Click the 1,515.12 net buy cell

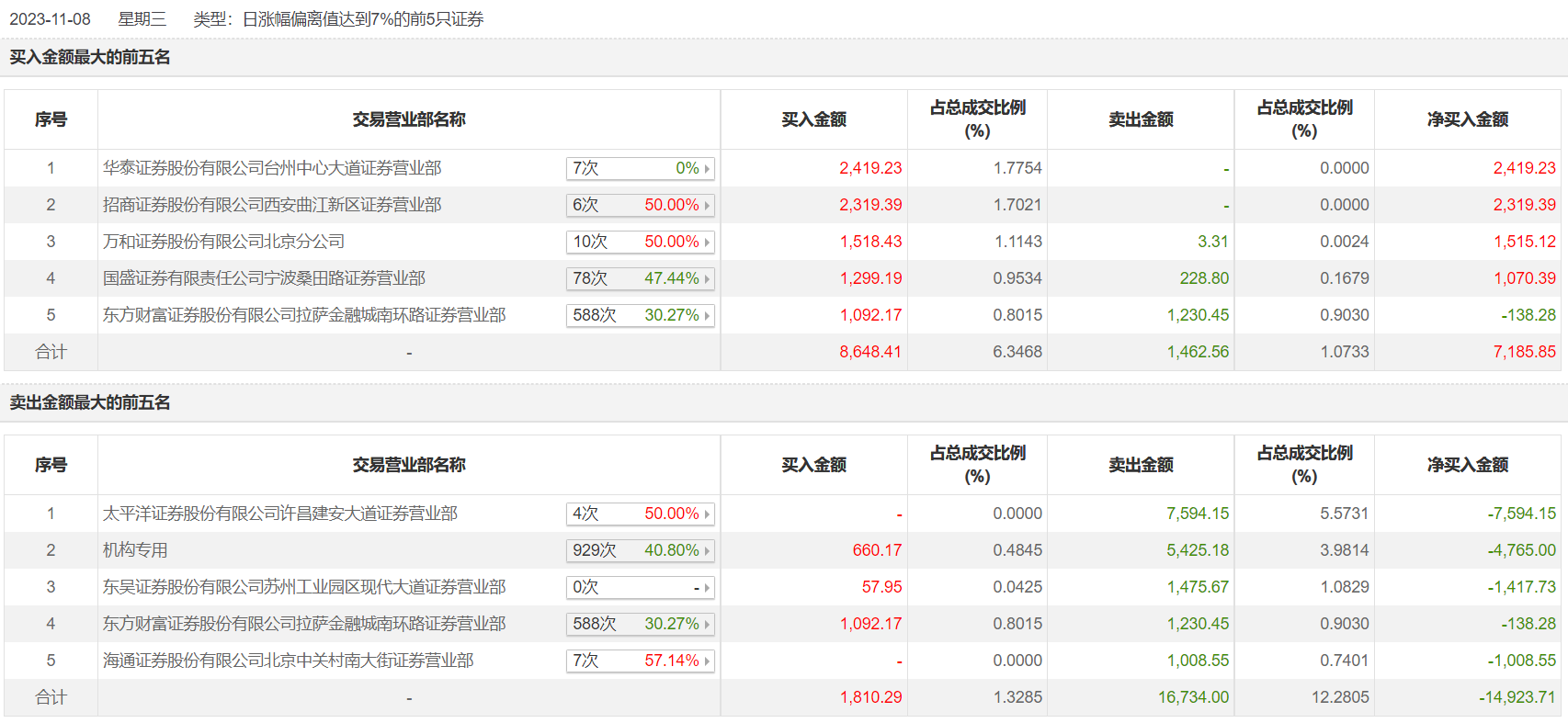pos(1525,242)
